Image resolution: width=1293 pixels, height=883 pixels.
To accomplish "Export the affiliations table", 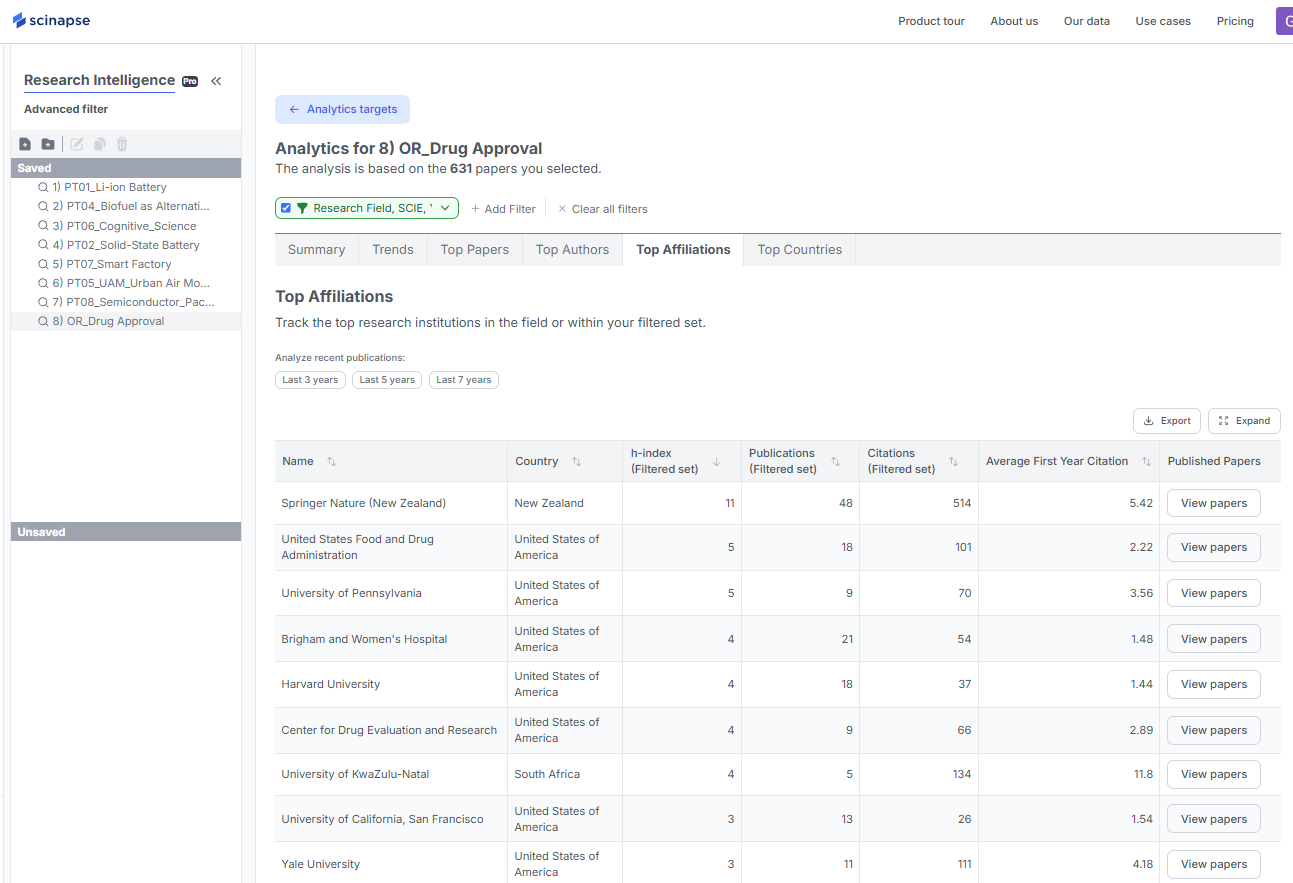I will coord(1166,421).
